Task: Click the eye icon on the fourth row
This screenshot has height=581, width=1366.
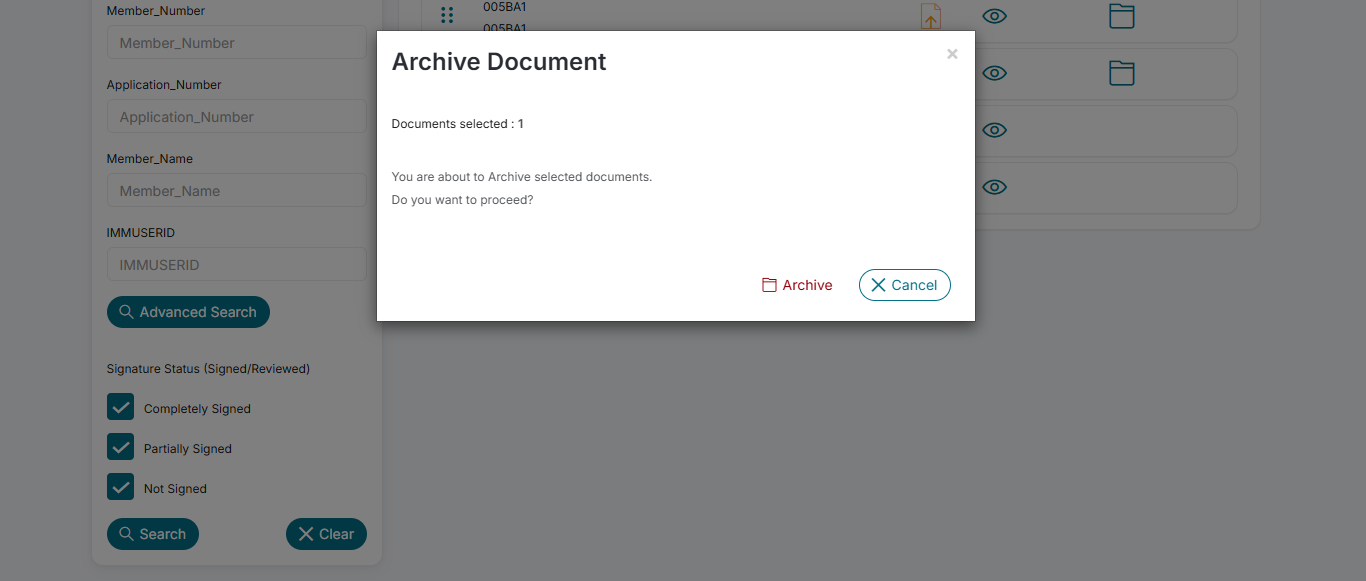Action: click(x=994, y=187)
